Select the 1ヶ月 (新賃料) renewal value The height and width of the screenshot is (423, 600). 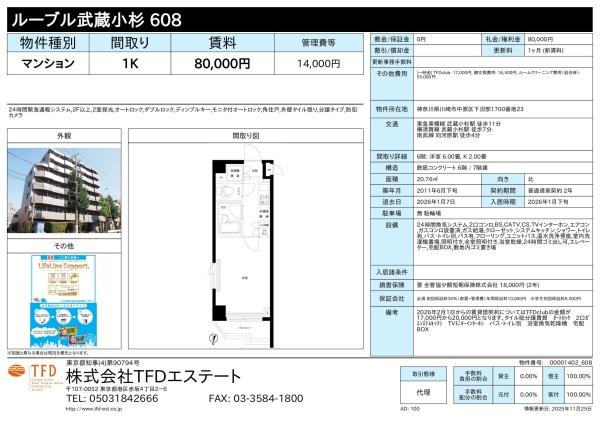click(x=545, y=51)
